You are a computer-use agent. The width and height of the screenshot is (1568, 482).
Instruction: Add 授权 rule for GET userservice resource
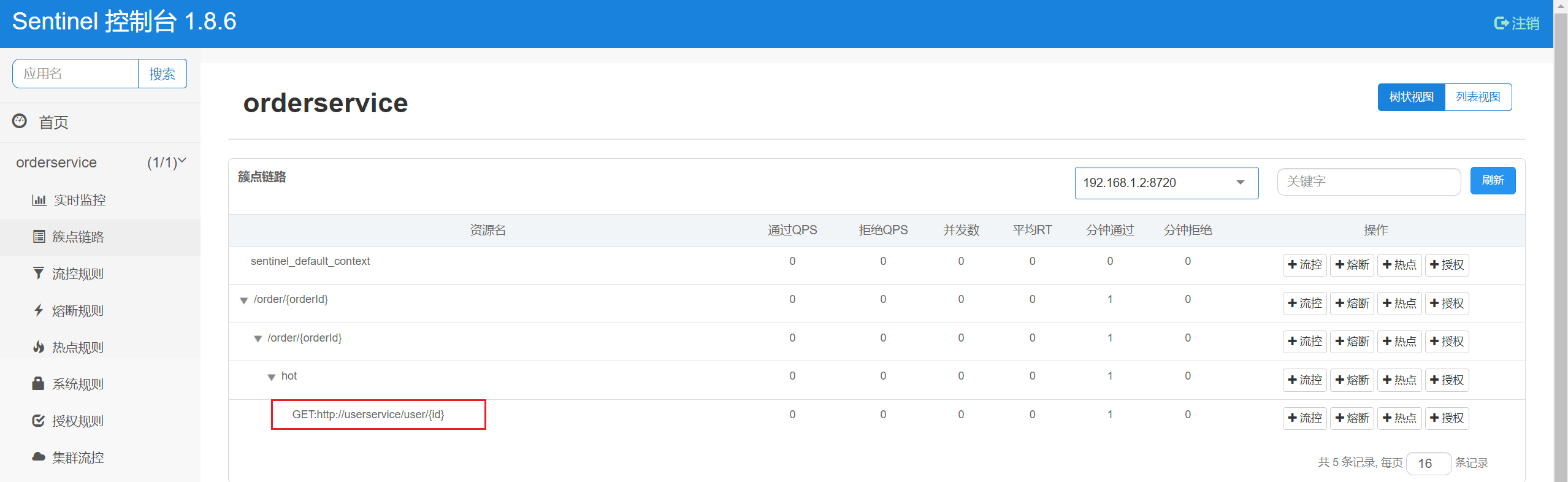[x=1447, y=418]
